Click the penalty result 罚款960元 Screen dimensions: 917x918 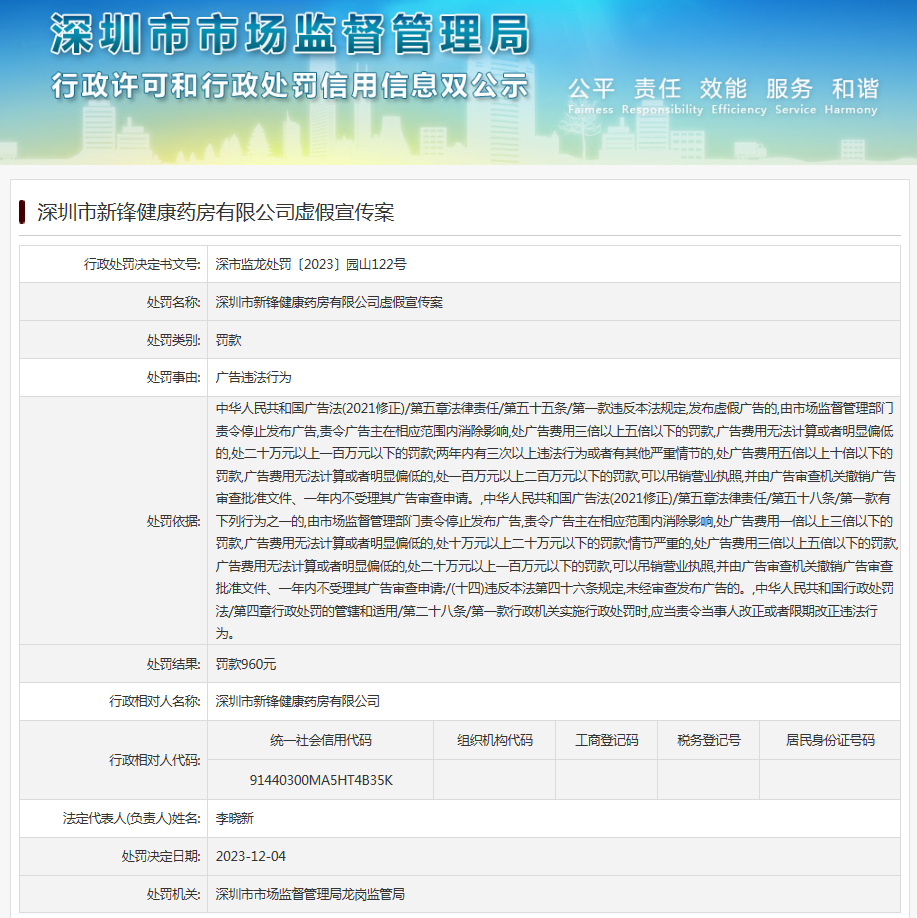point(246,664)
